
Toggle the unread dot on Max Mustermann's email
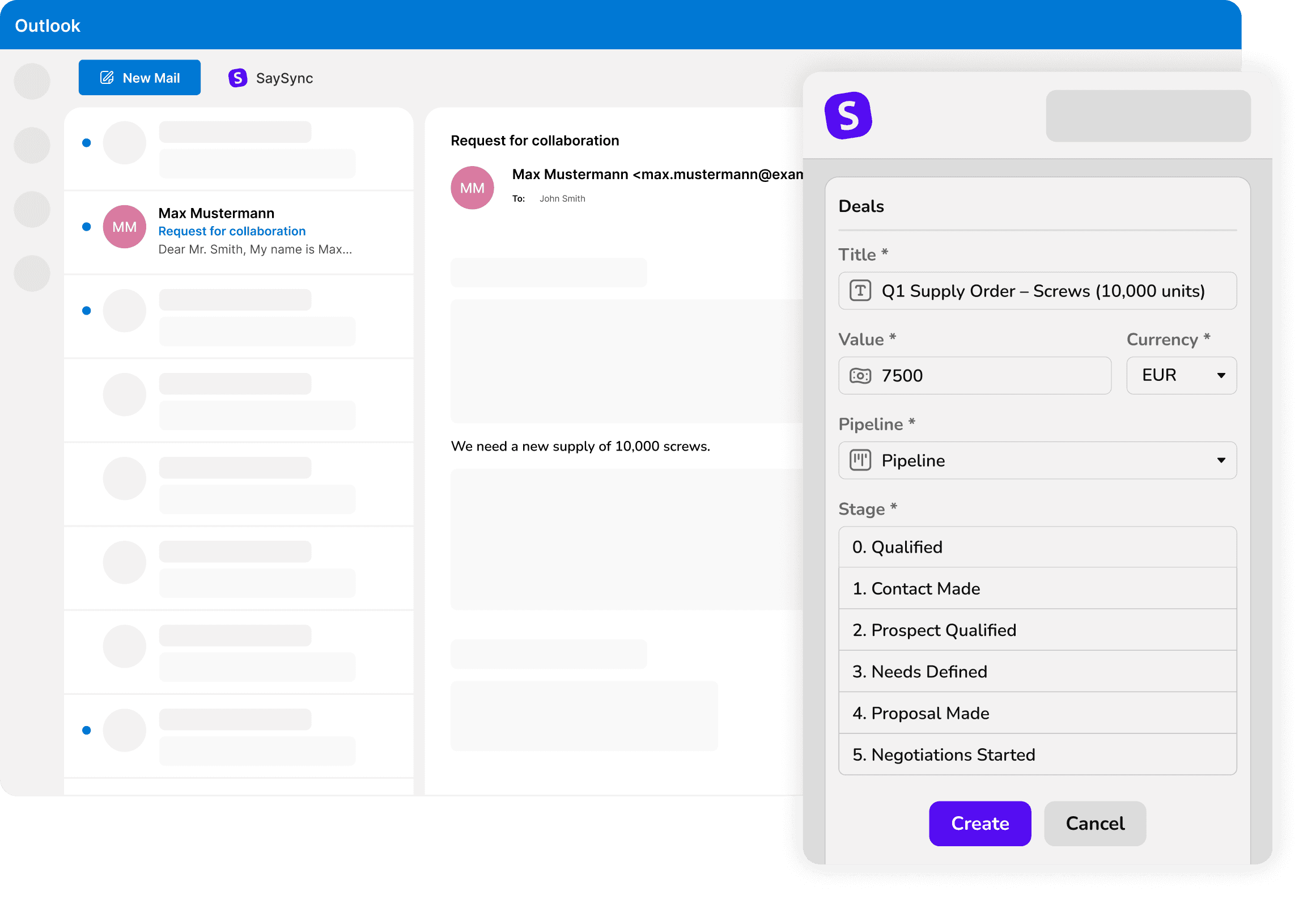pyautogui.click(x=87, y=226)
